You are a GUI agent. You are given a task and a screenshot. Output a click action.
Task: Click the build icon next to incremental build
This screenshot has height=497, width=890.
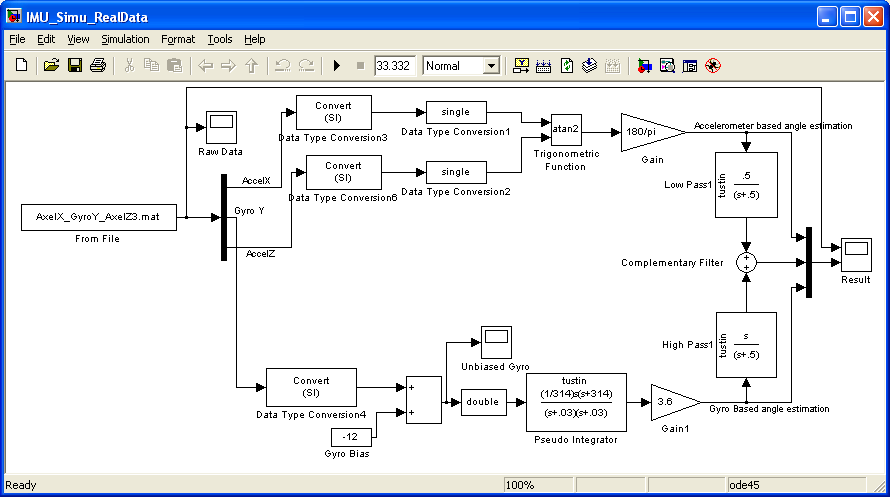[x=543, y=66]
